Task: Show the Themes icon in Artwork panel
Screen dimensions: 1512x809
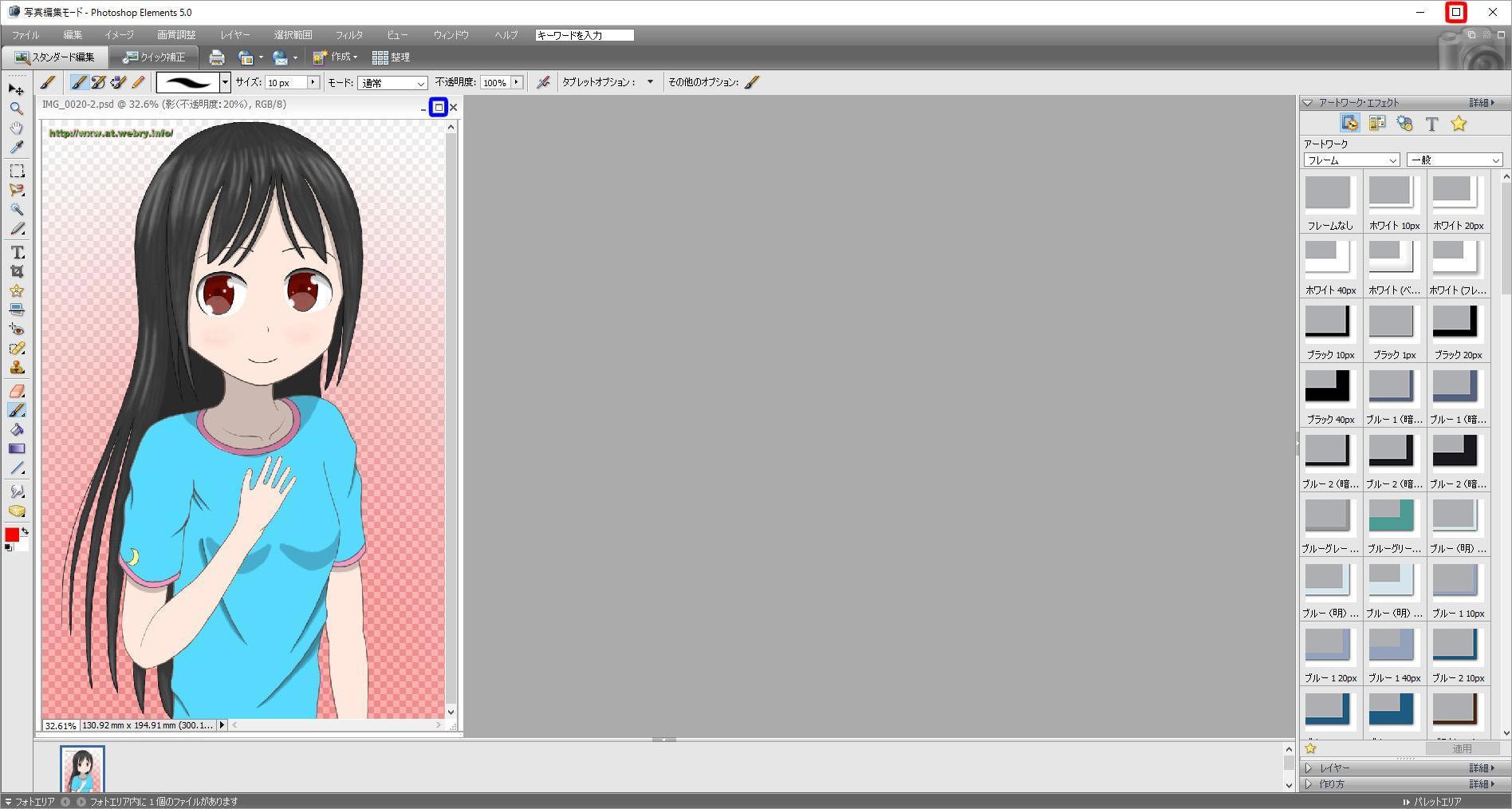Action: (1377, 124)
